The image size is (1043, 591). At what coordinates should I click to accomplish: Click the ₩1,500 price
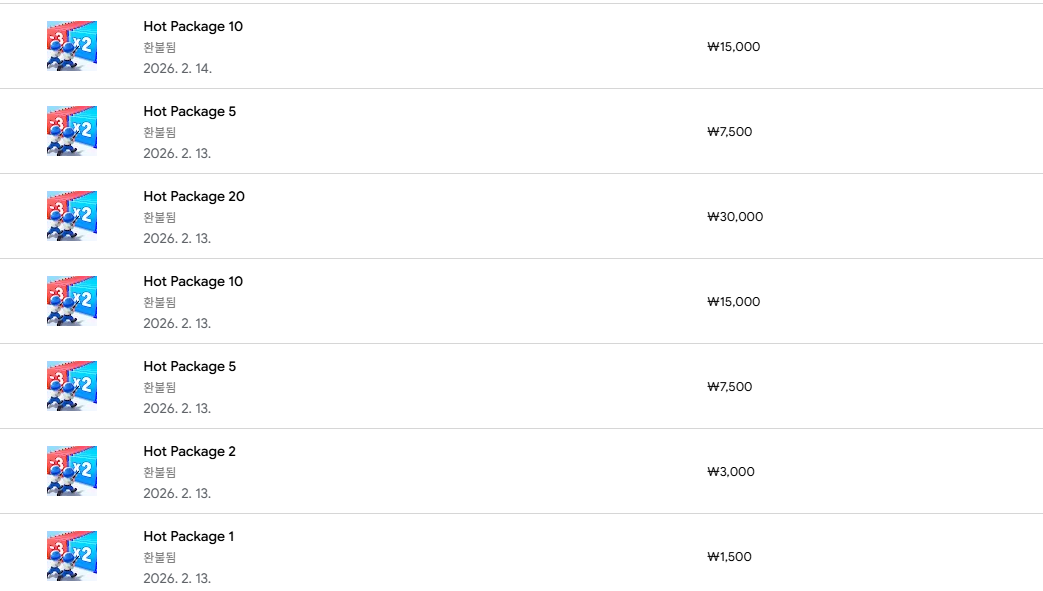(x=729, y=557)
